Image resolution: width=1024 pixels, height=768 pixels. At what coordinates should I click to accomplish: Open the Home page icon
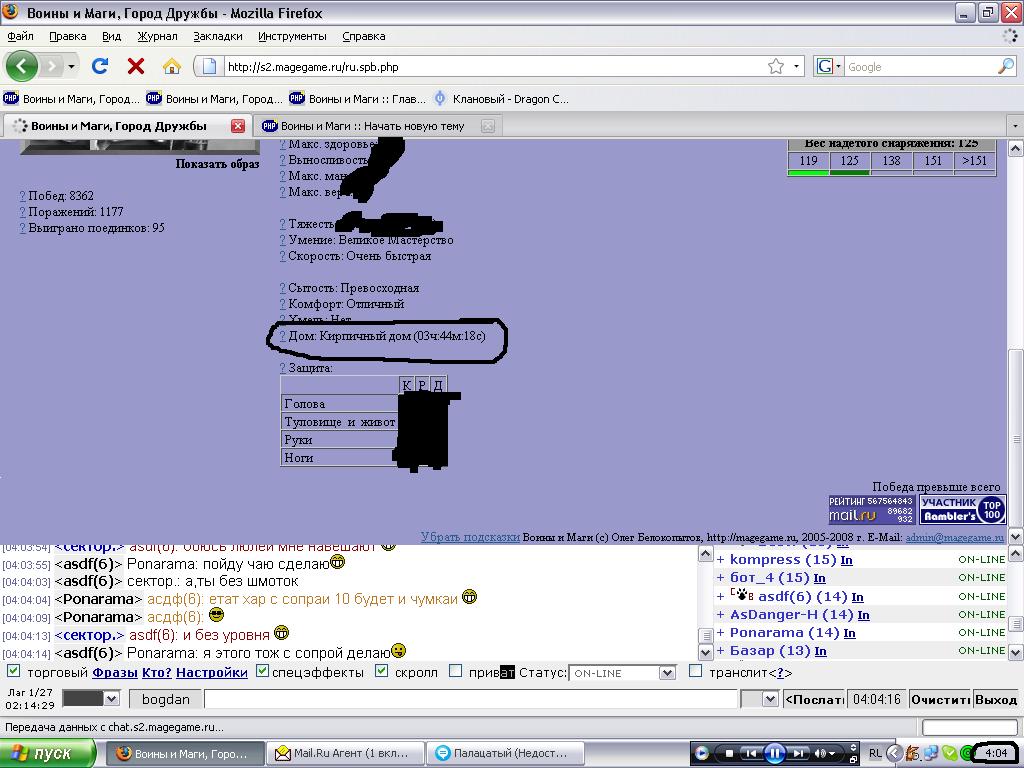coord(172,66)
